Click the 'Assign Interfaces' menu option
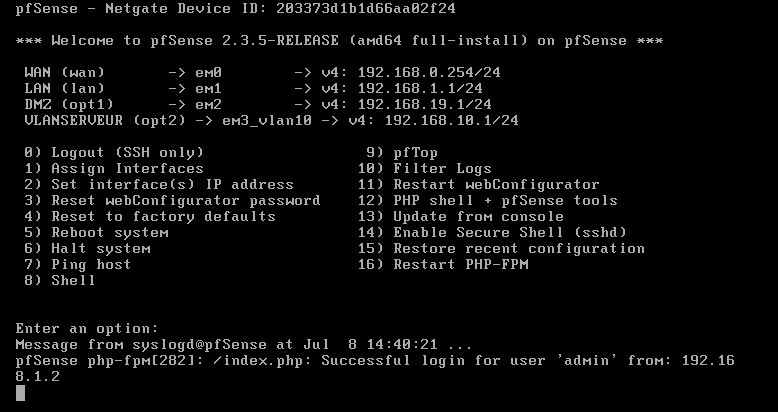The height and width of the screenshot is (412, 778). (114, 169)
